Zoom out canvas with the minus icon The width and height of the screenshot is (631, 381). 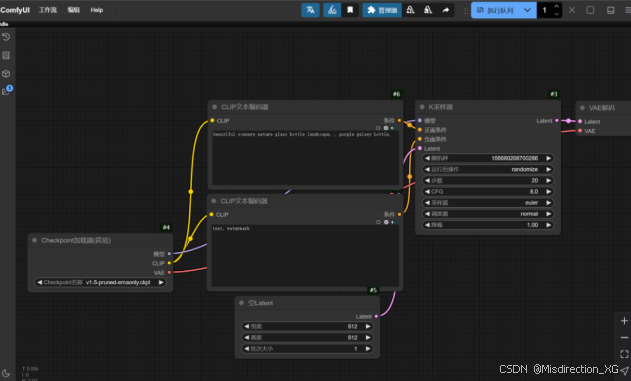point(624,338)
